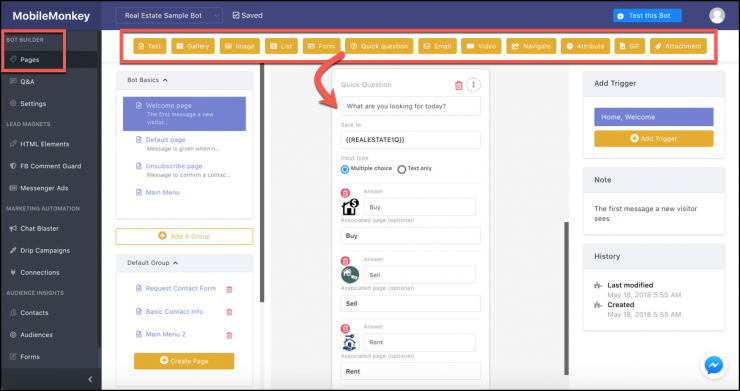
Task: Delete the Quick Question widget
Action: click(x=459, y=85)
